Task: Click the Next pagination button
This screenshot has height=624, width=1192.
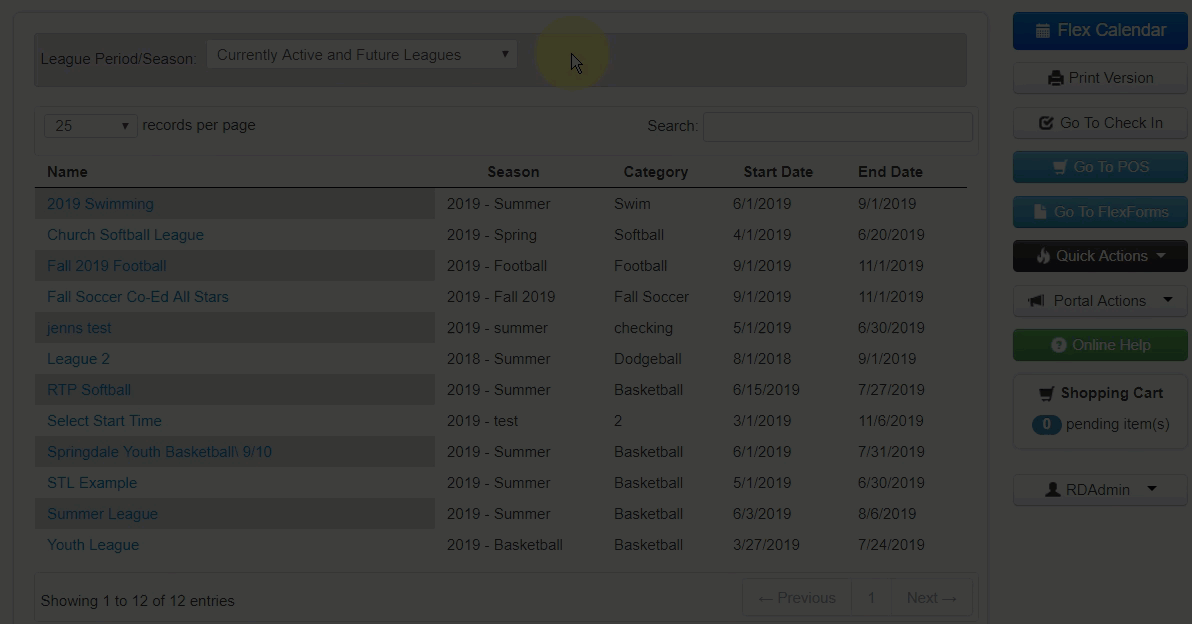Action: tap(931, 598)
